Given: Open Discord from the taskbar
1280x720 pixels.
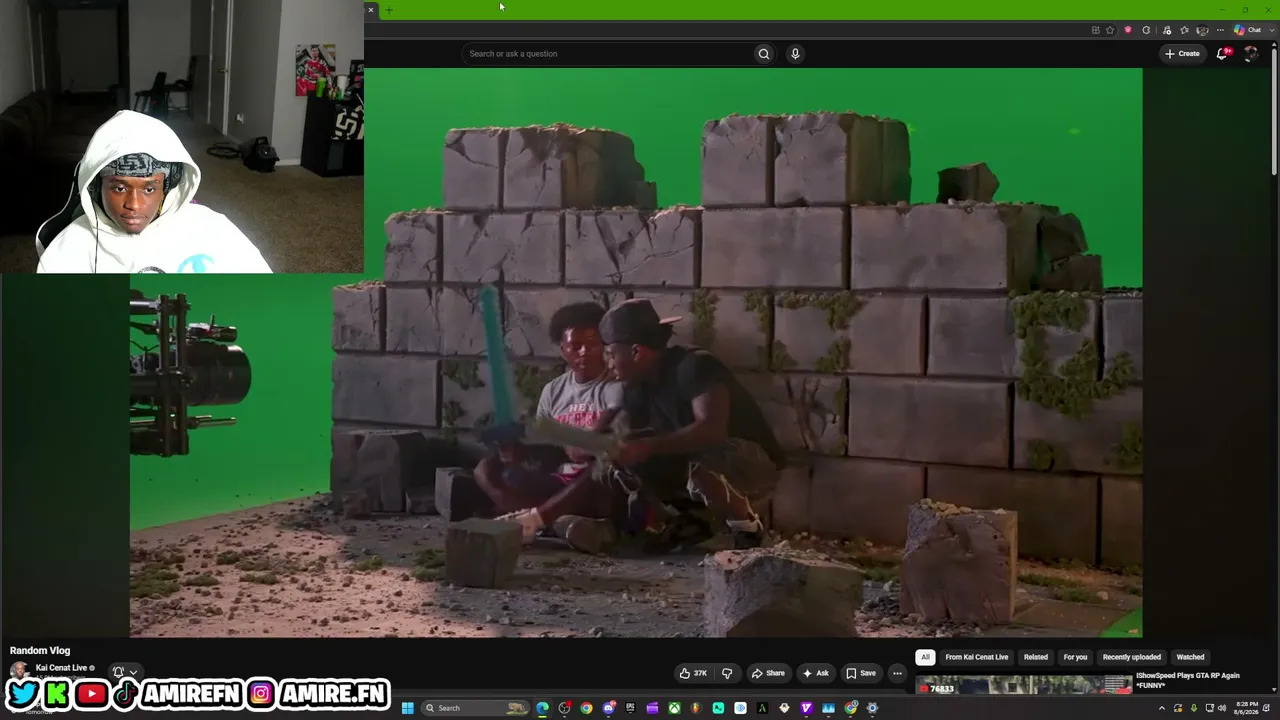Looking at the screenshot, I should coord(608,708).
